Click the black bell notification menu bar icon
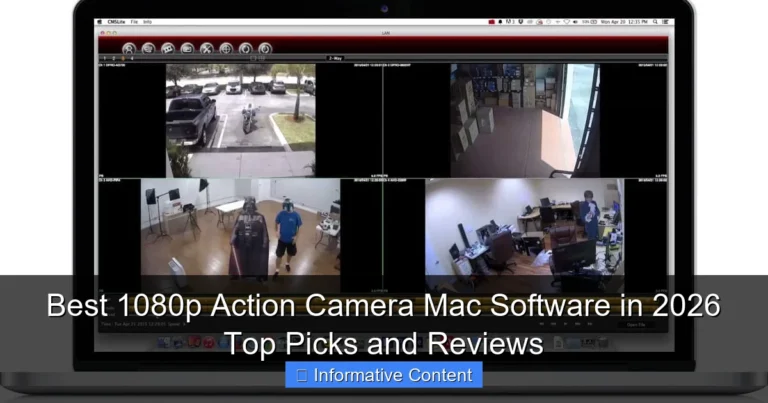 [500, 22]
